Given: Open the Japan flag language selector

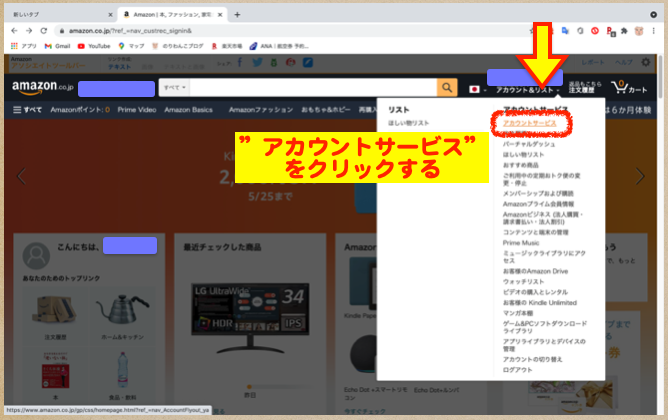Looking at the screenshot, I should click(x=477, y=89).
